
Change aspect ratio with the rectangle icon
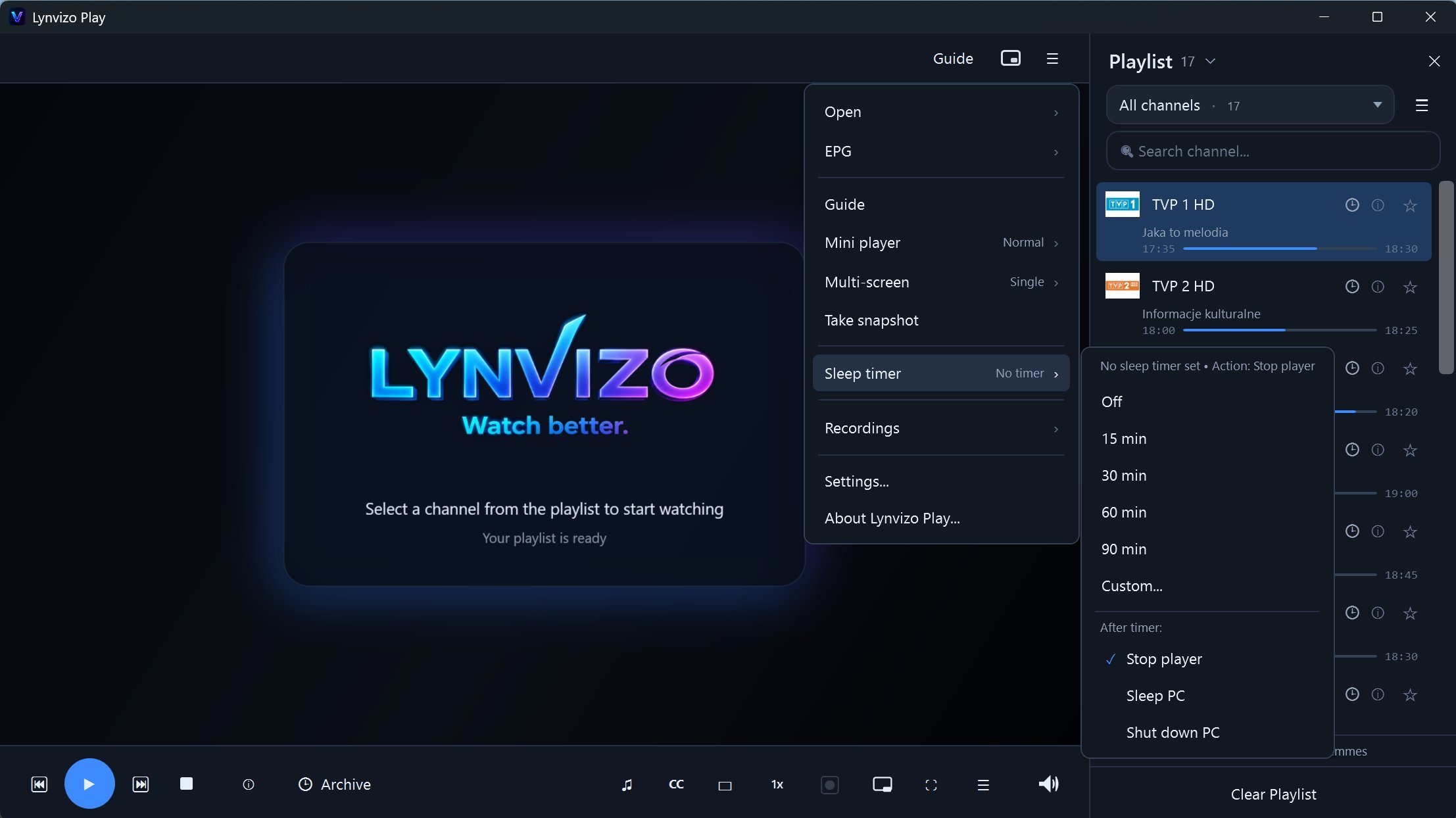725,785
